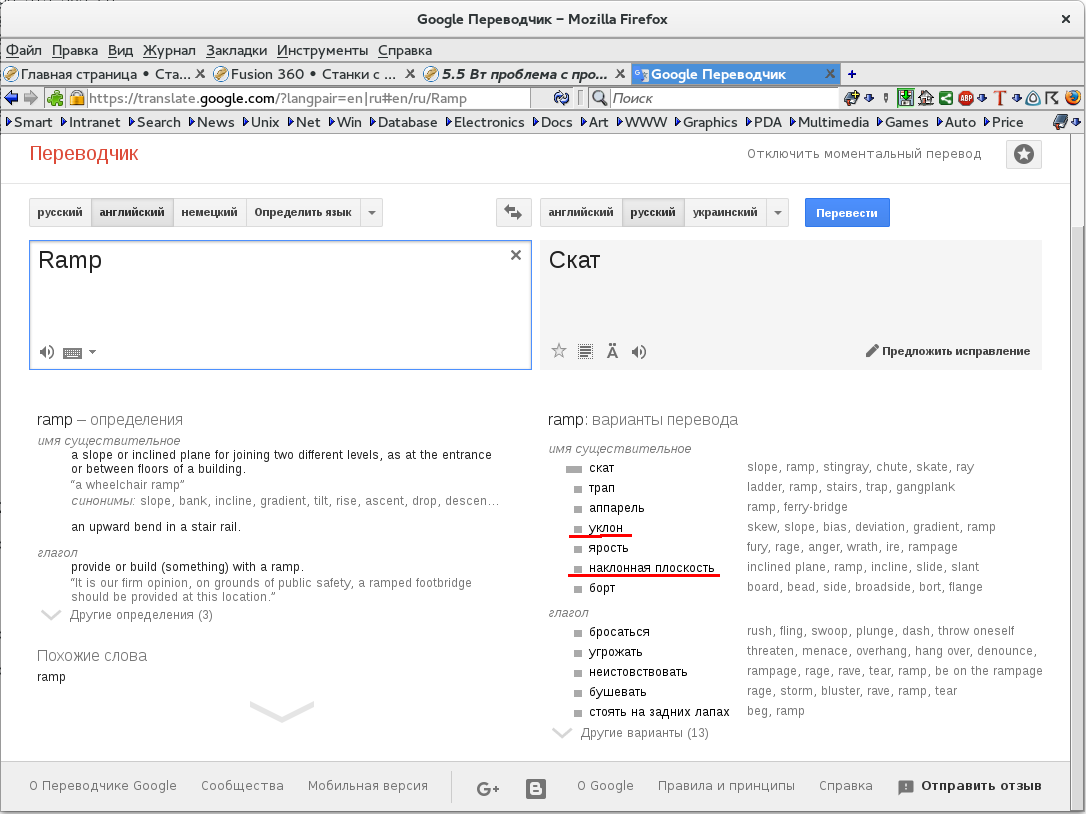Open the Smart bookmarks folder
This screenshot has height=814, width=1086.
click(x=29, y=122)
